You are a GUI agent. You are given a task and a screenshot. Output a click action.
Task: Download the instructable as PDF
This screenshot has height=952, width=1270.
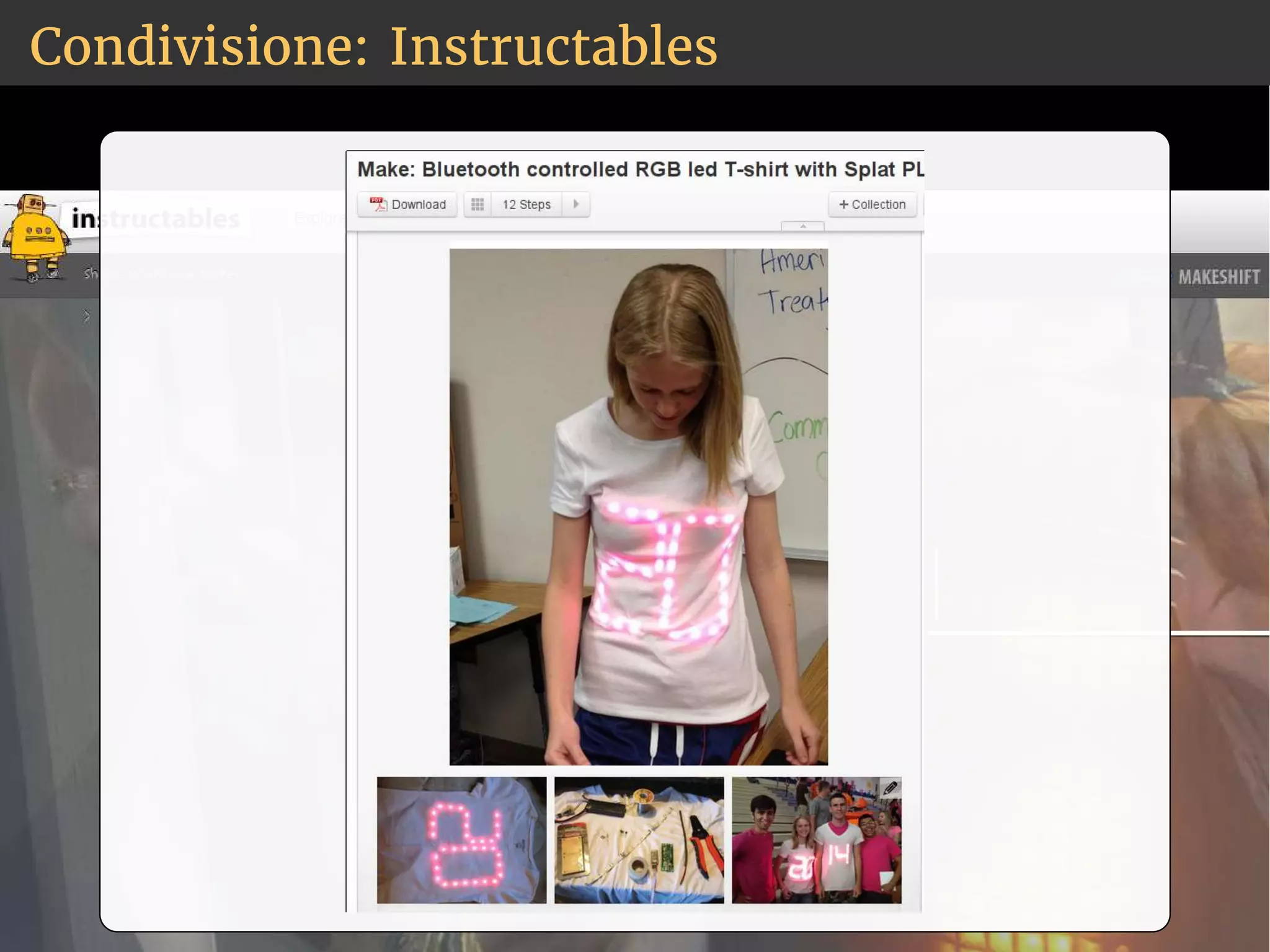[x=407, y=205]
